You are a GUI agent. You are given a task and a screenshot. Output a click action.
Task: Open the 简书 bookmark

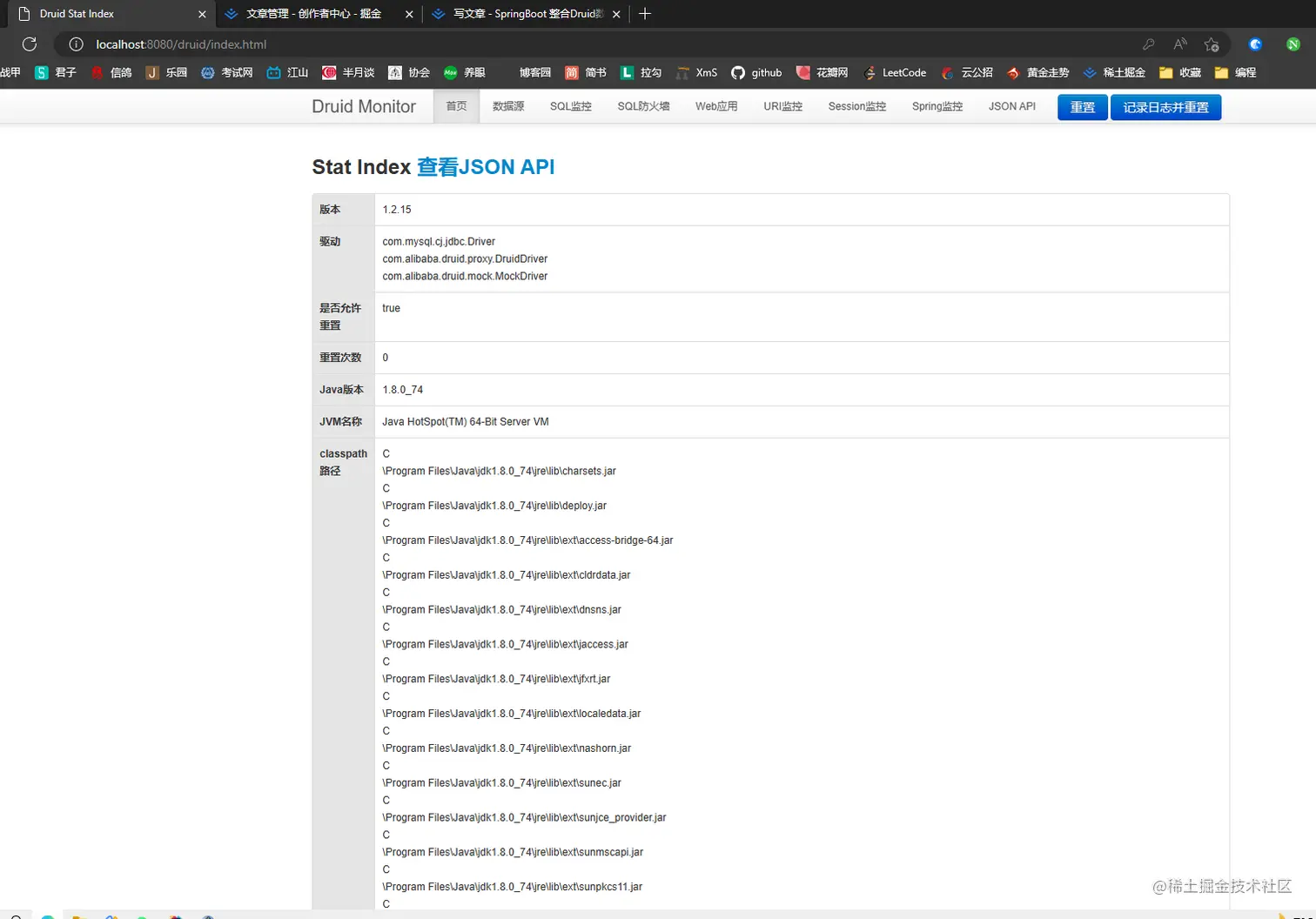click(586, 73)
